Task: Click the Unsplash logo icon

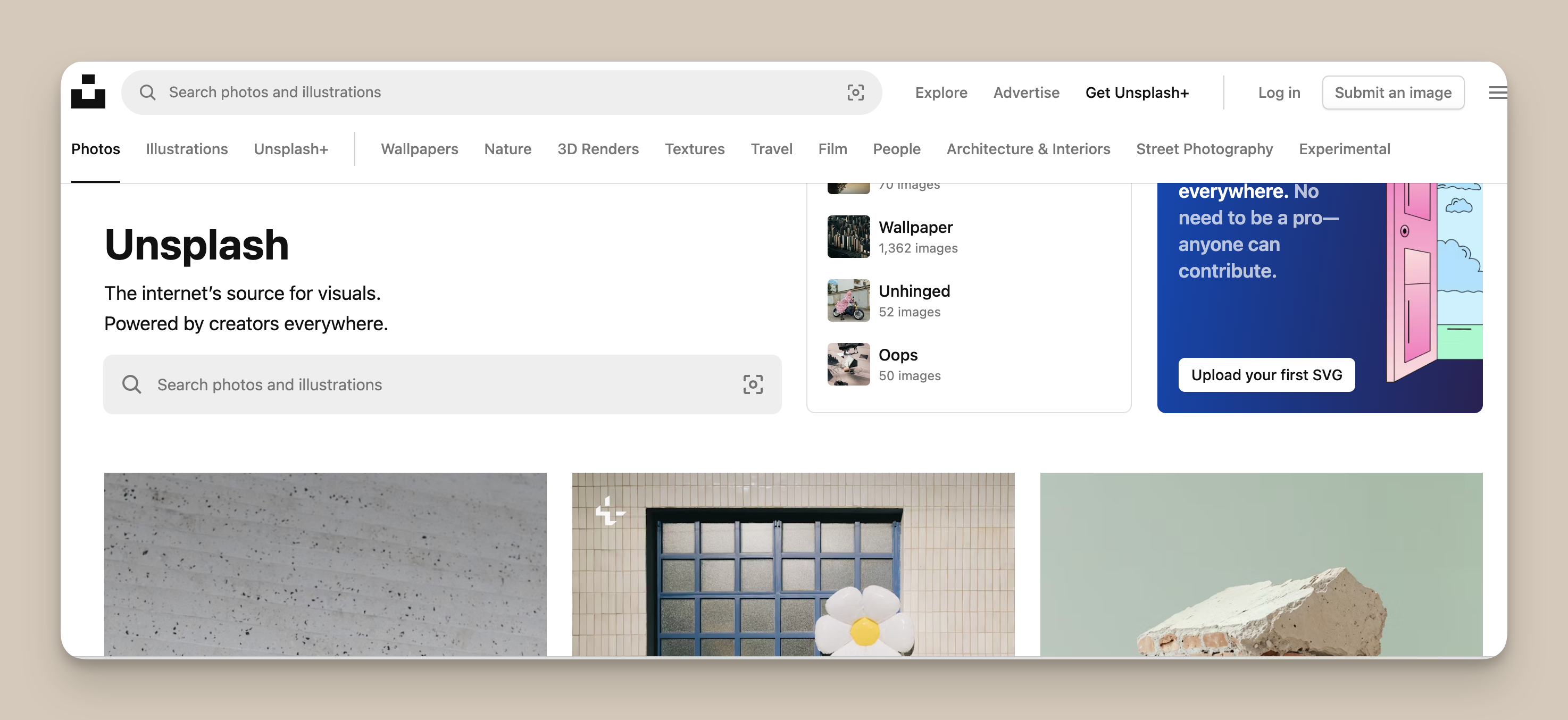Action: click(x=88, y=92)
